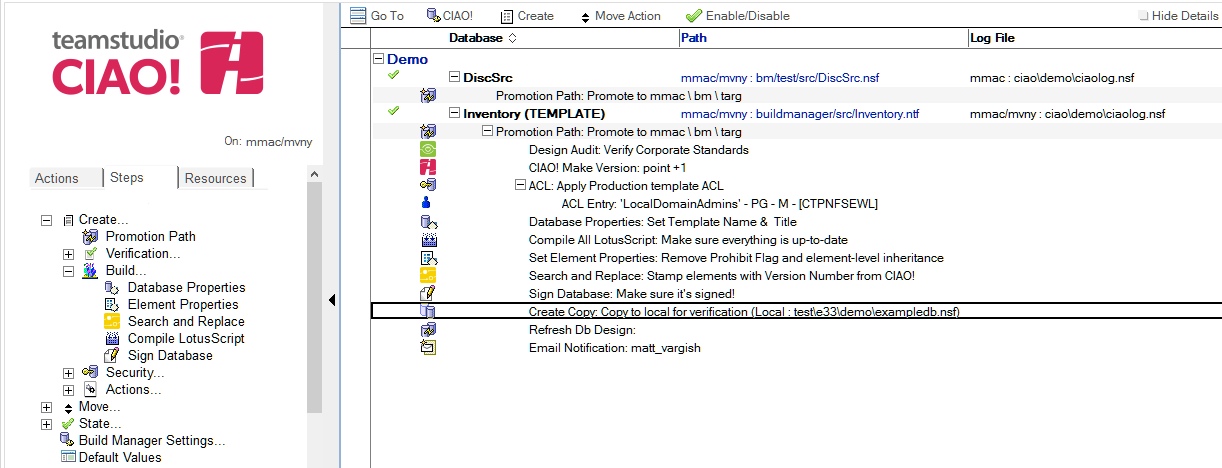Click the left panel vertical scrollbar
Viewport: 1222px width, 468px height.
pos(315,298)
